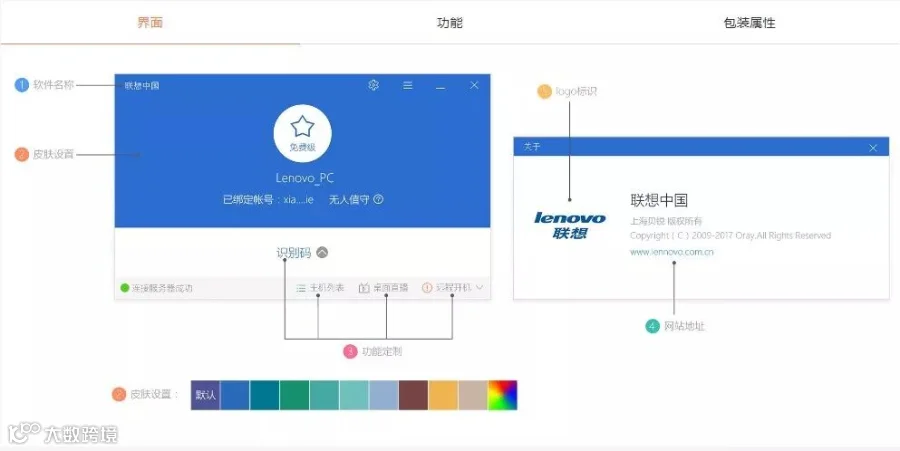Screen dimensions: 900x451
Task: Switch to the 界面 tab
Action: [150, 23]
